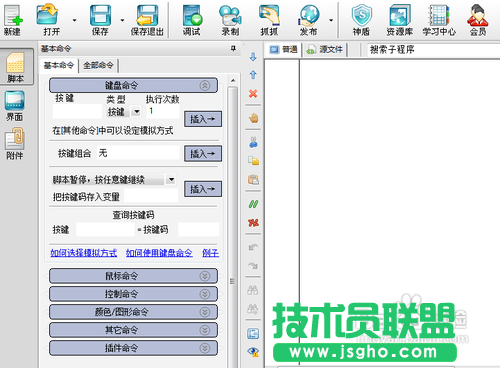Start debugging with 调试 icon
Viewport: 500px width, 368px height.
tap(192, 19)
